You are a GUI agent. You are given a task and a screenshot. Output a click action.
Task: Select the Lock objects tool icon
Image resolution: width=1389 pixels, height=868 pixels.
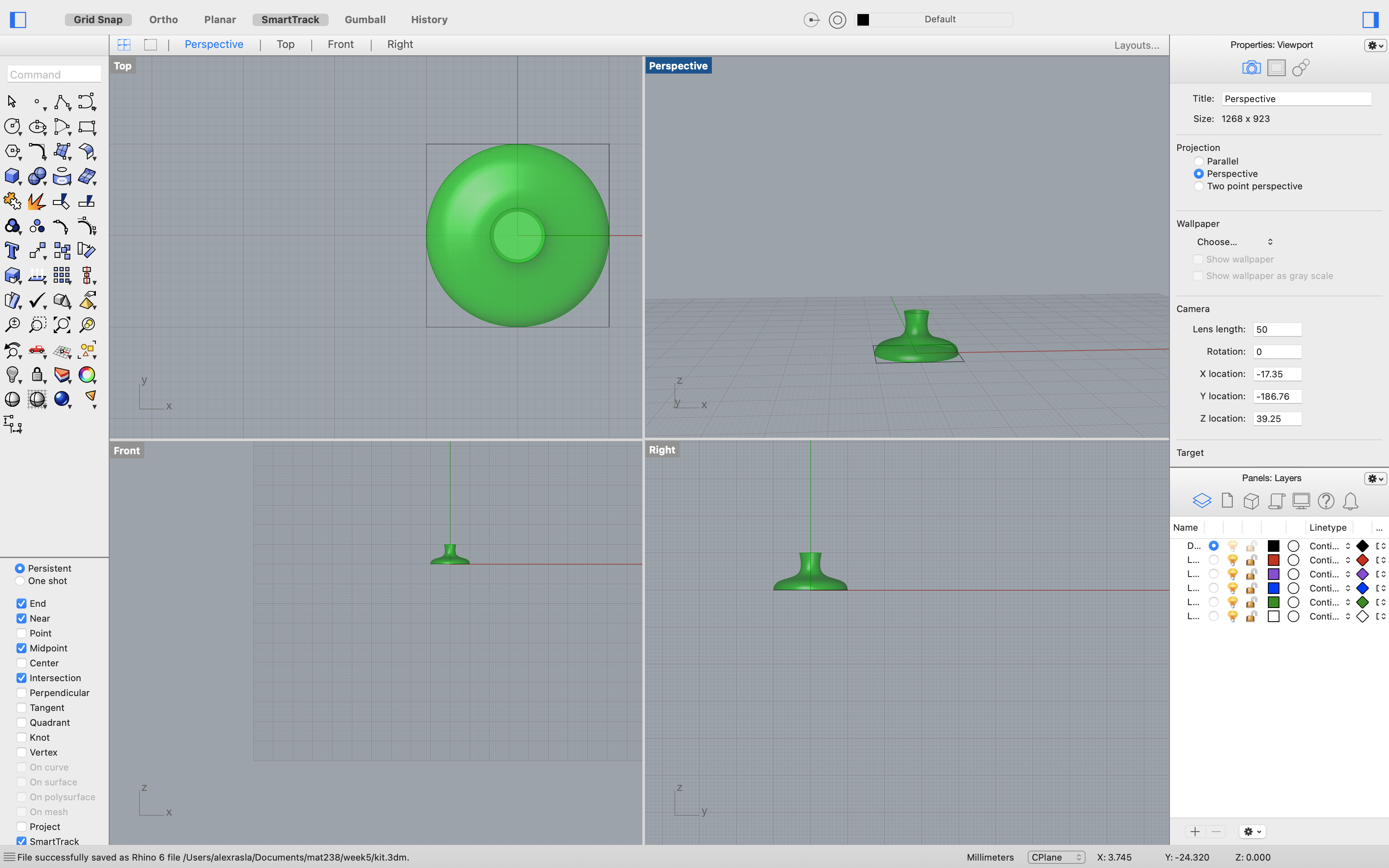[x=37, y=375]
